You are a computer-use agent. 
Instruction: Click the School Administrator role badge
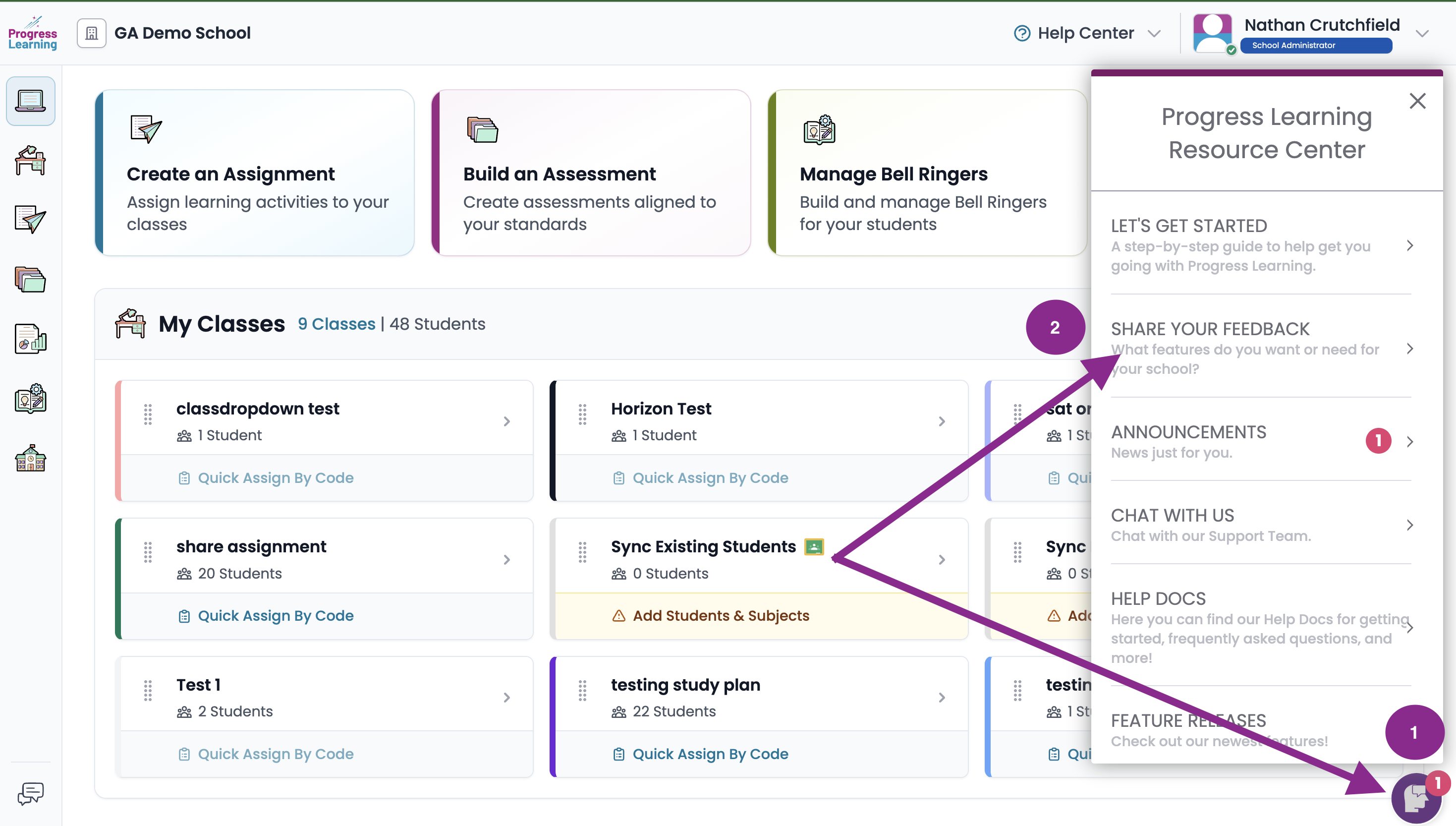coord(1316,46)
